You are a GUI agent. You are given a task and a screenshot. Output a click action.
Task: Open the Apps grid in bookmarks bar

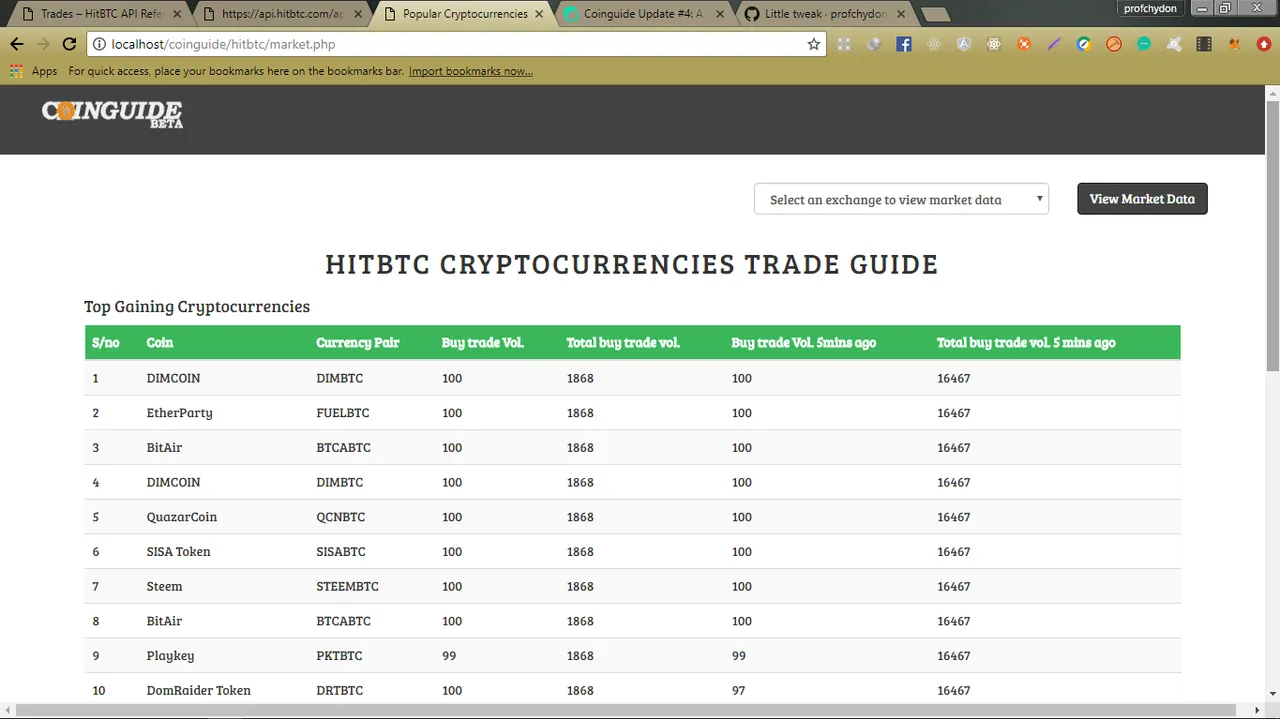33,71
